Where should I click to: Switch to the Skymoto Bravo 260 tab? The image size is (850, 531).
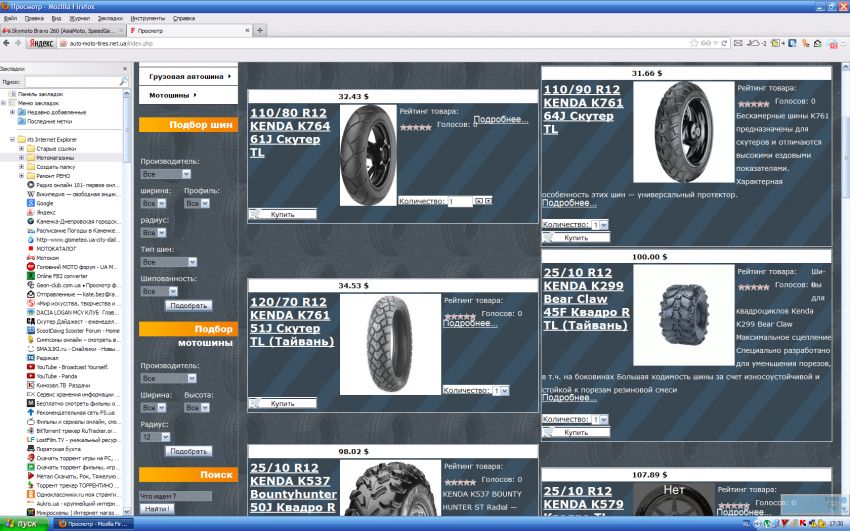click(63, 30)
